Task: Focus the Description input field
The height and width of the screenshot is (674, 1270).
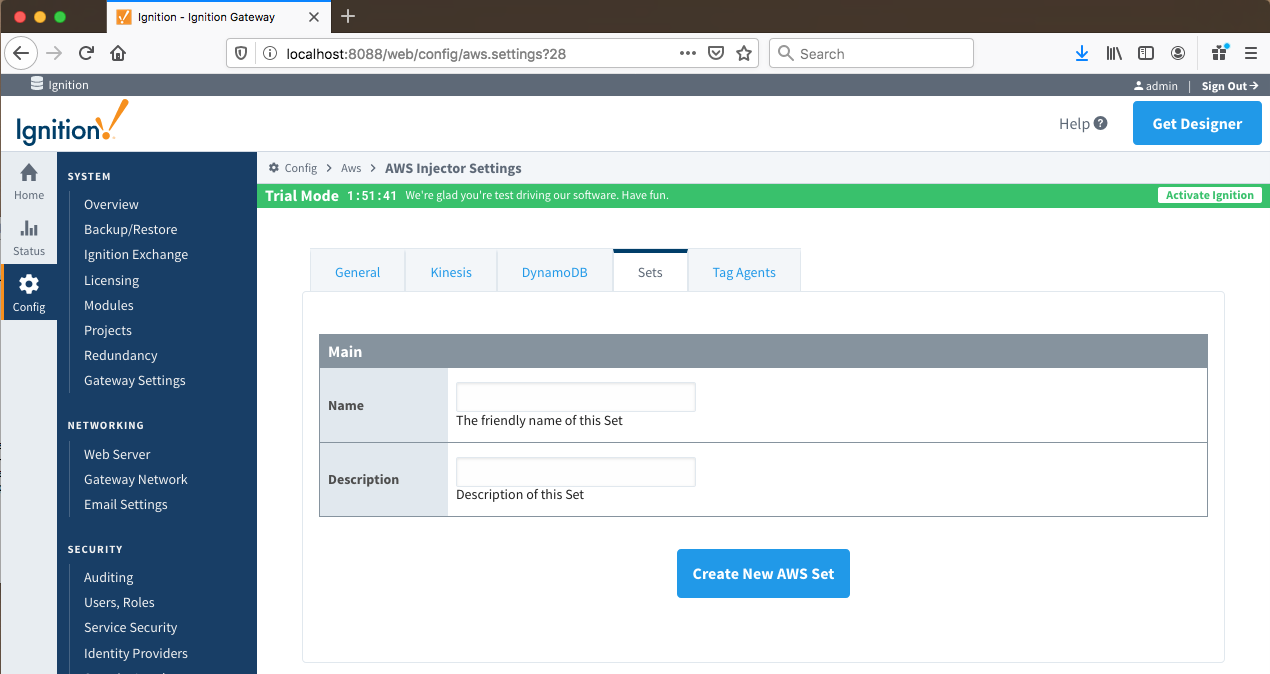Action: coord(575,472)
